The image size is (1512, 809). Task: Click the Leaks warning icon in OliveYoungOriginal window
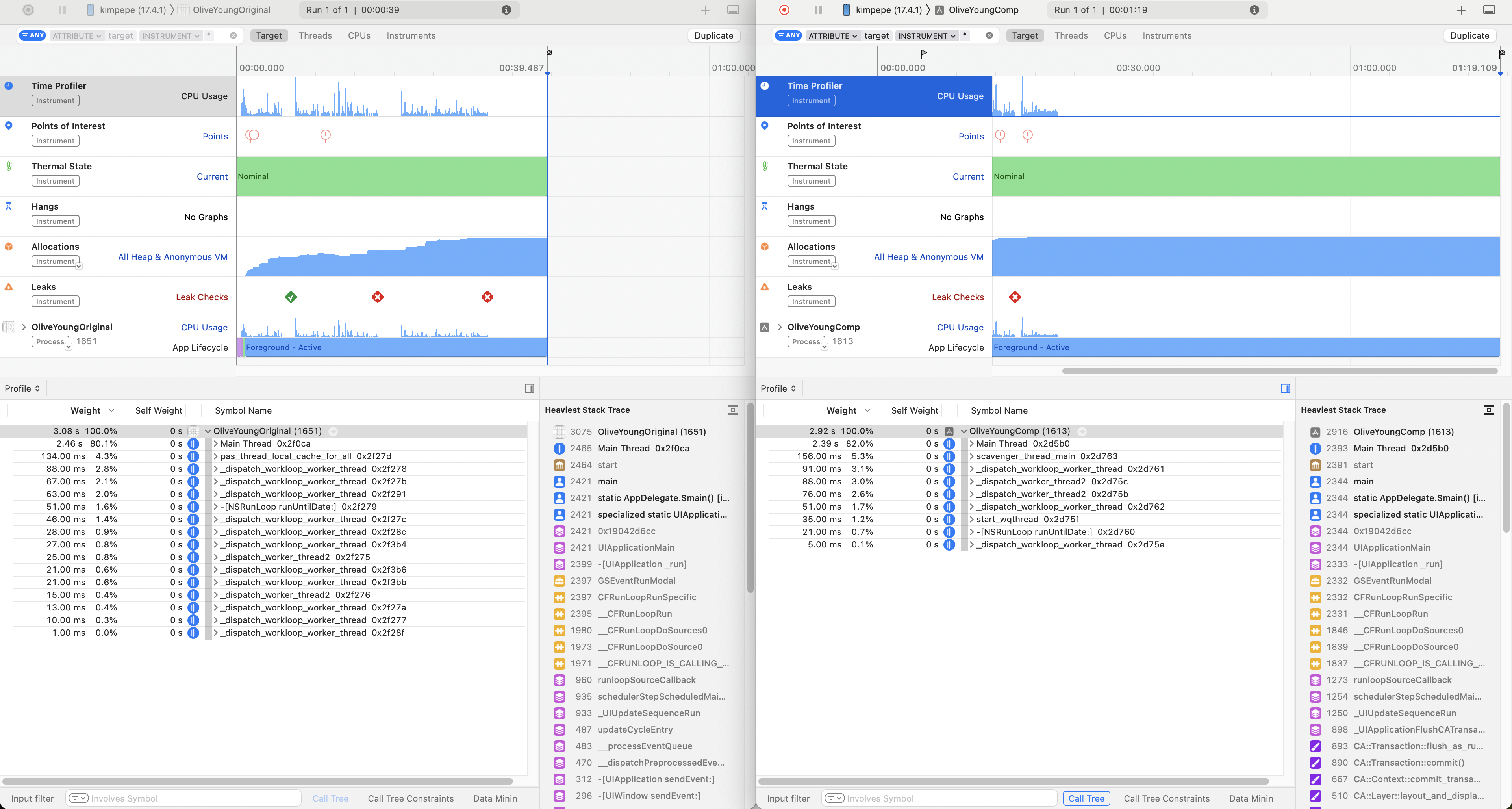tap(9, 287)
